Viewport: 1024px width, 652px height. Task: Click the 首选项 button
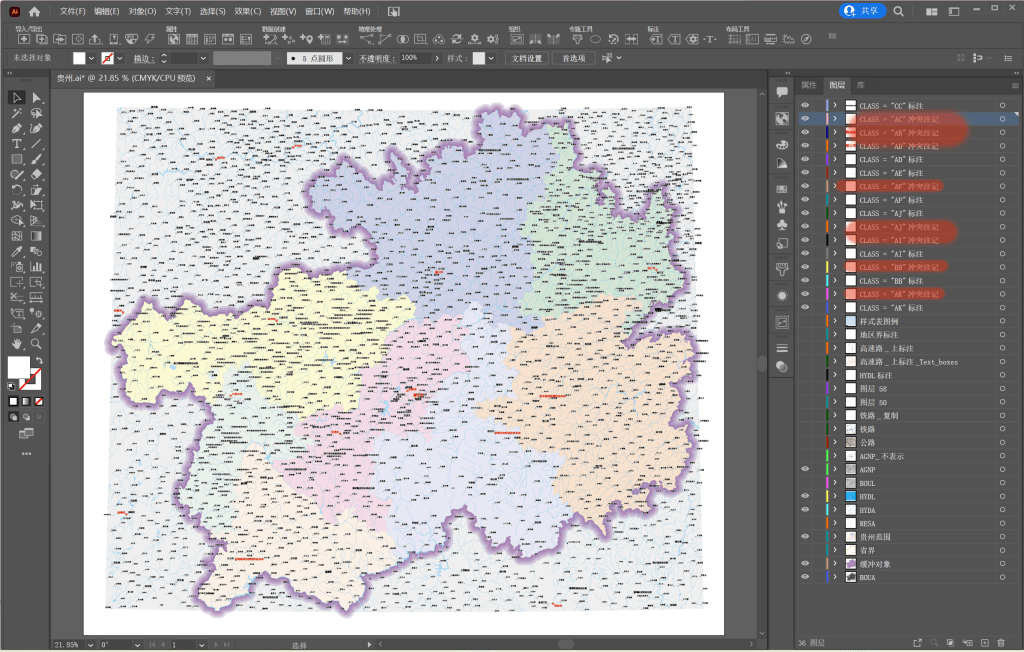[574, 59]
